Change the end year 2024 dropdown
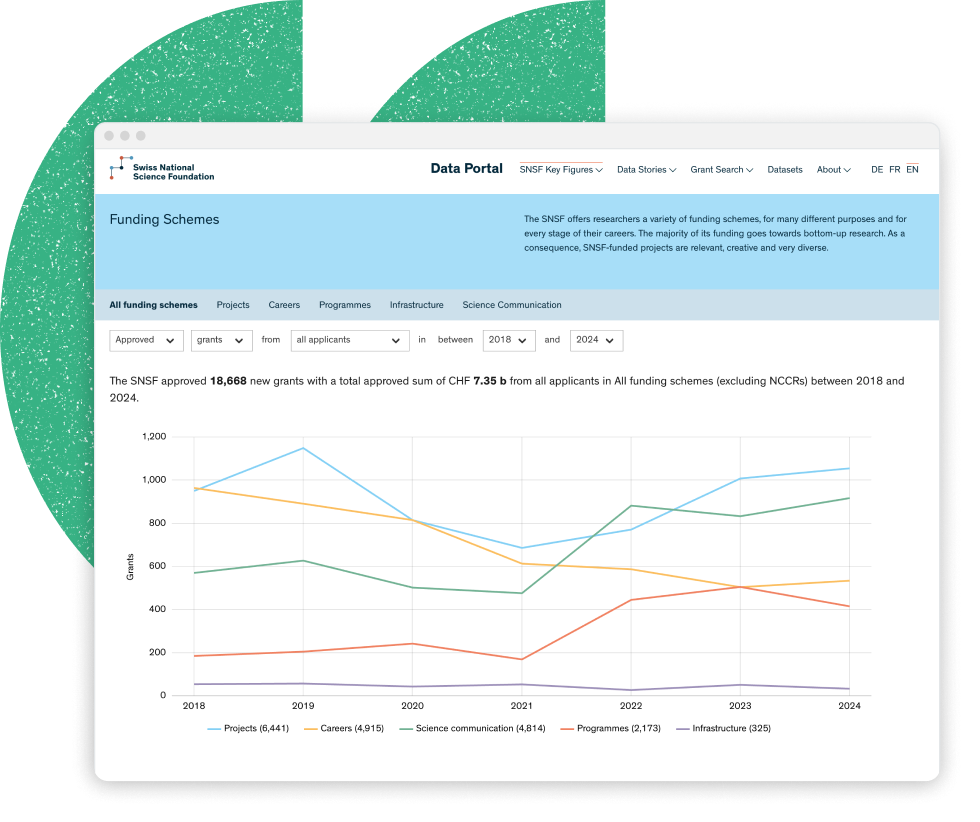Screen dimensions: 980x822 click(x=596, y=340)
